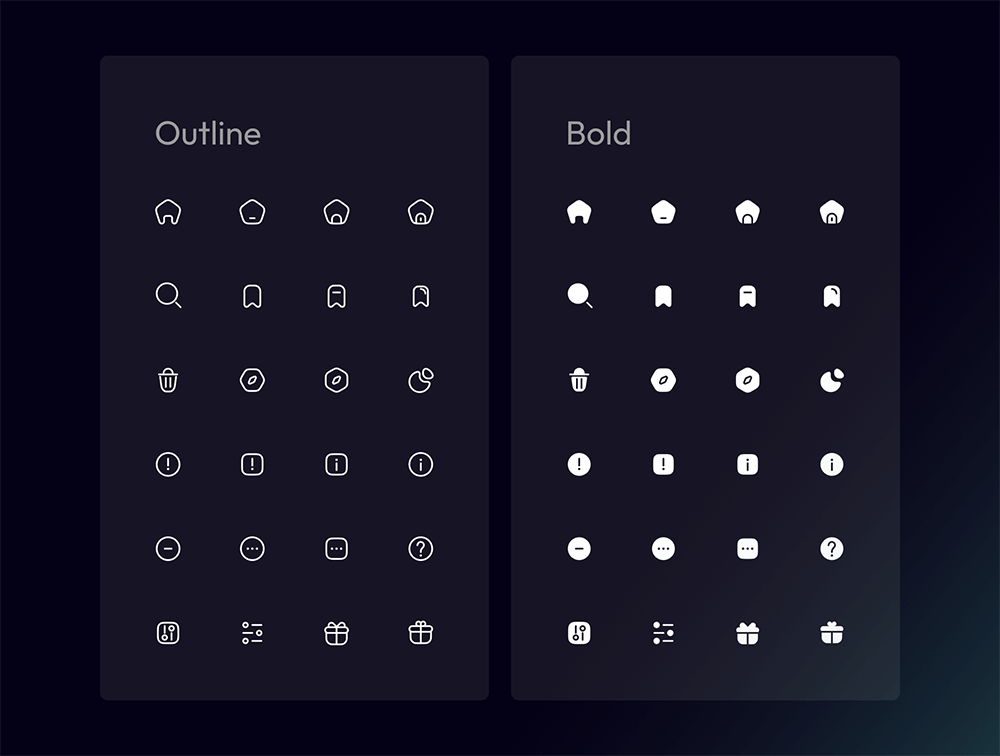
Task: Click the outline search magnifier icon
Action: (168, 296)
